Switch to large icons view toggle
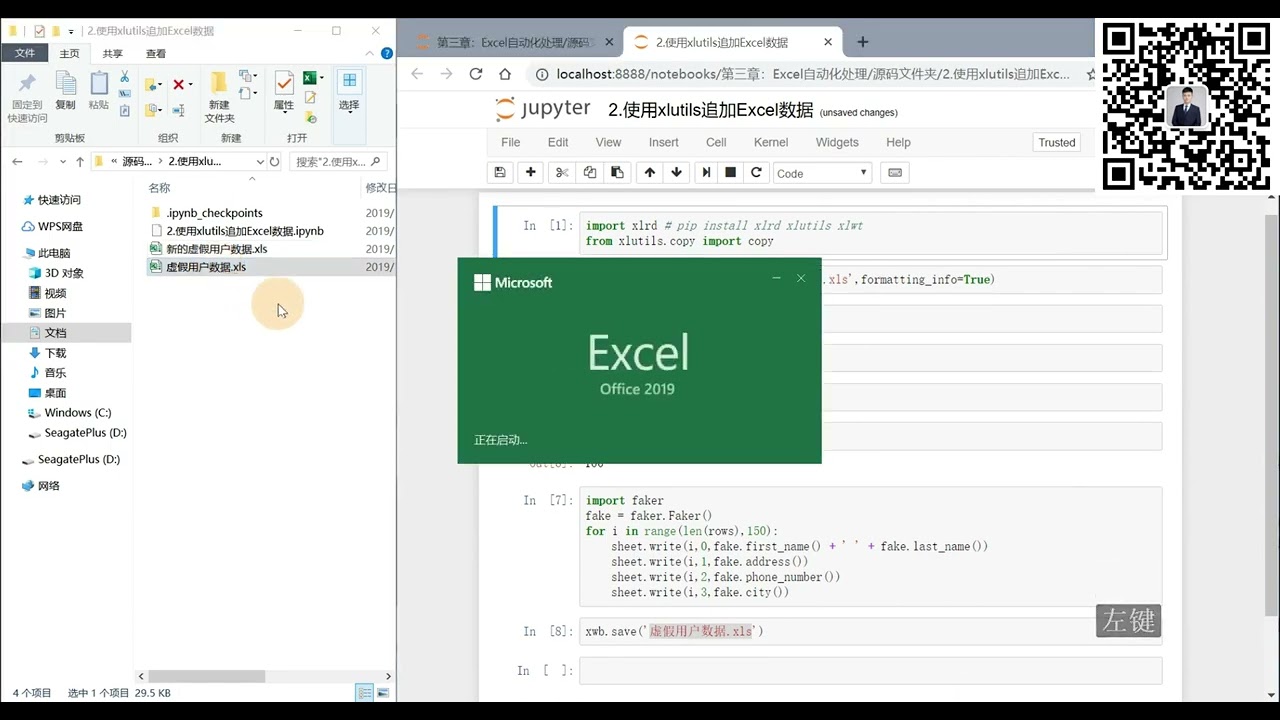The width and height of the screenshot is (1280, 720). (x=382, y=693)
